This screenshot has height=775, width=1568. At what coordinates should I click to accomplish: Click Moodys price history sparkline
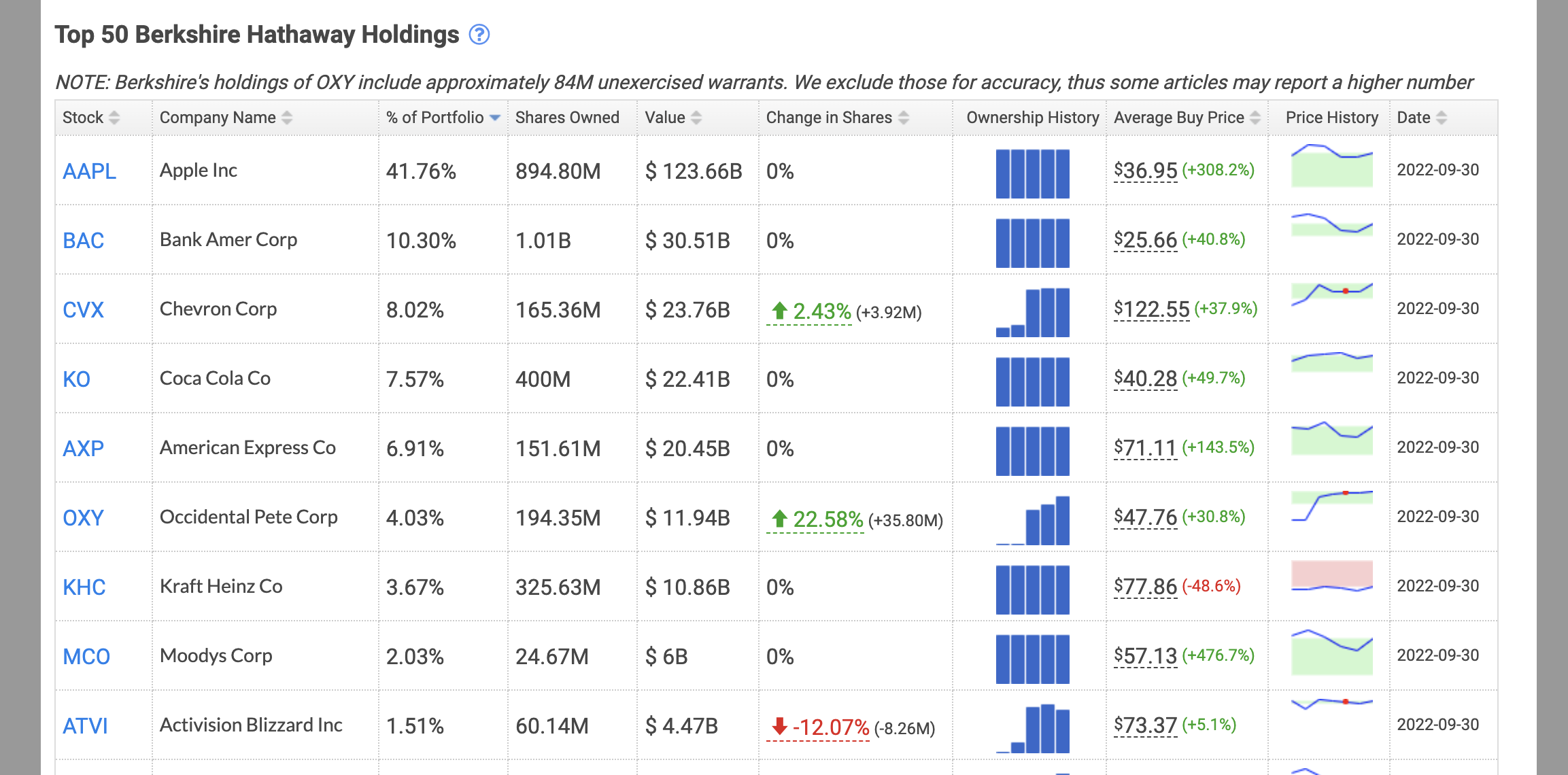click(1331, 653)
